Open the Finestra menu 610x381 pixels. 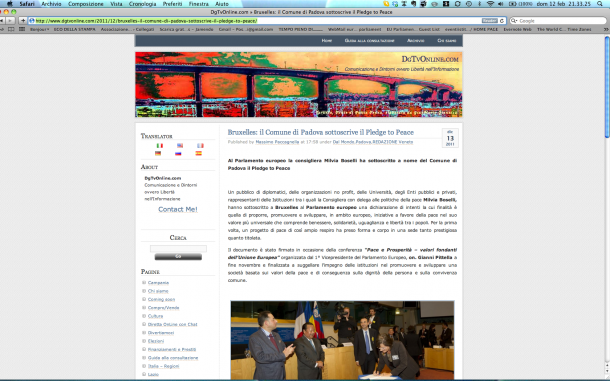[x=198, y=4]
